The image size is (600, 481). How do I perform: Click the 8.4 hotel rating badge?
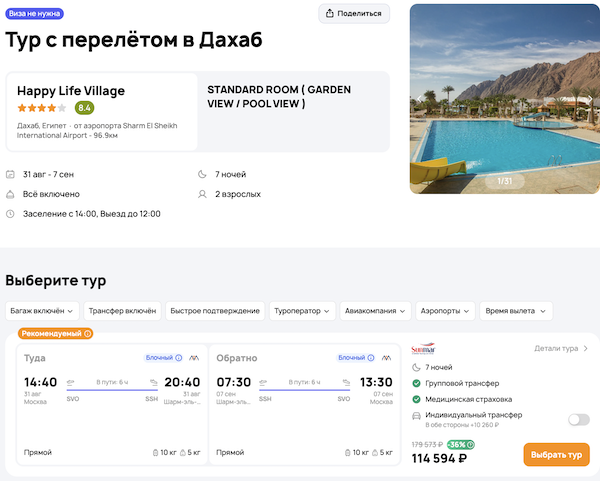(85, 108)
